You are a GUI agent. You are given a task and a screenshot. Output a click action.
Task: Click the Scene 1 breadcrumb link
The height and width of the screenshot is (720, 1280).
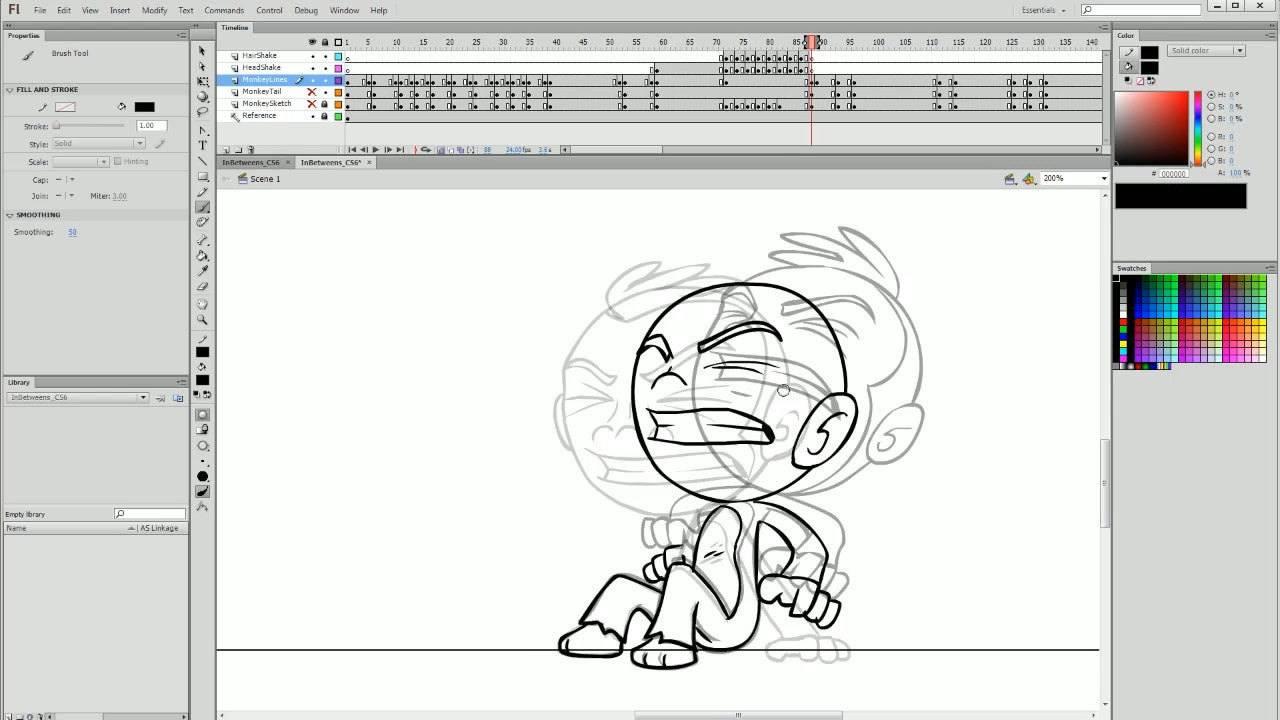[265, 179]
